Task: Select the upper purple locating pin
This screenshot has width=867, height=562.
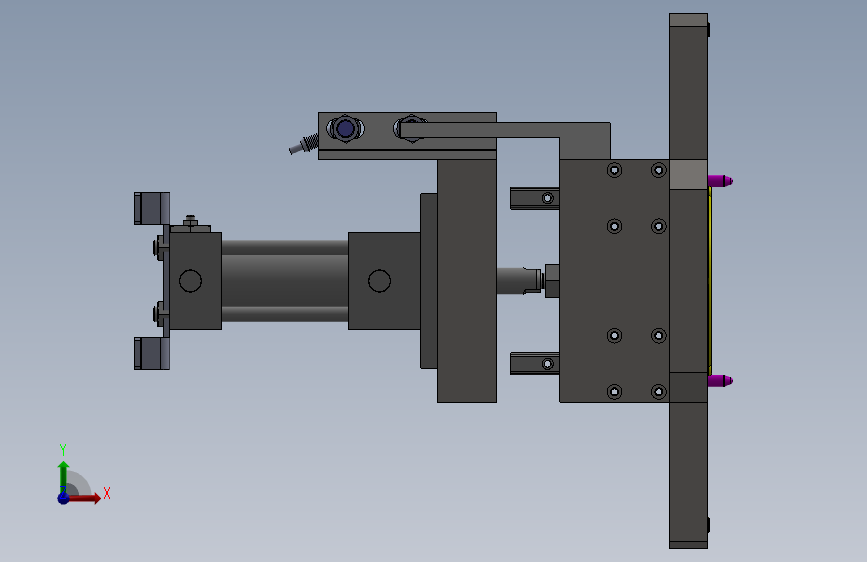Action: tap(720, 181)
